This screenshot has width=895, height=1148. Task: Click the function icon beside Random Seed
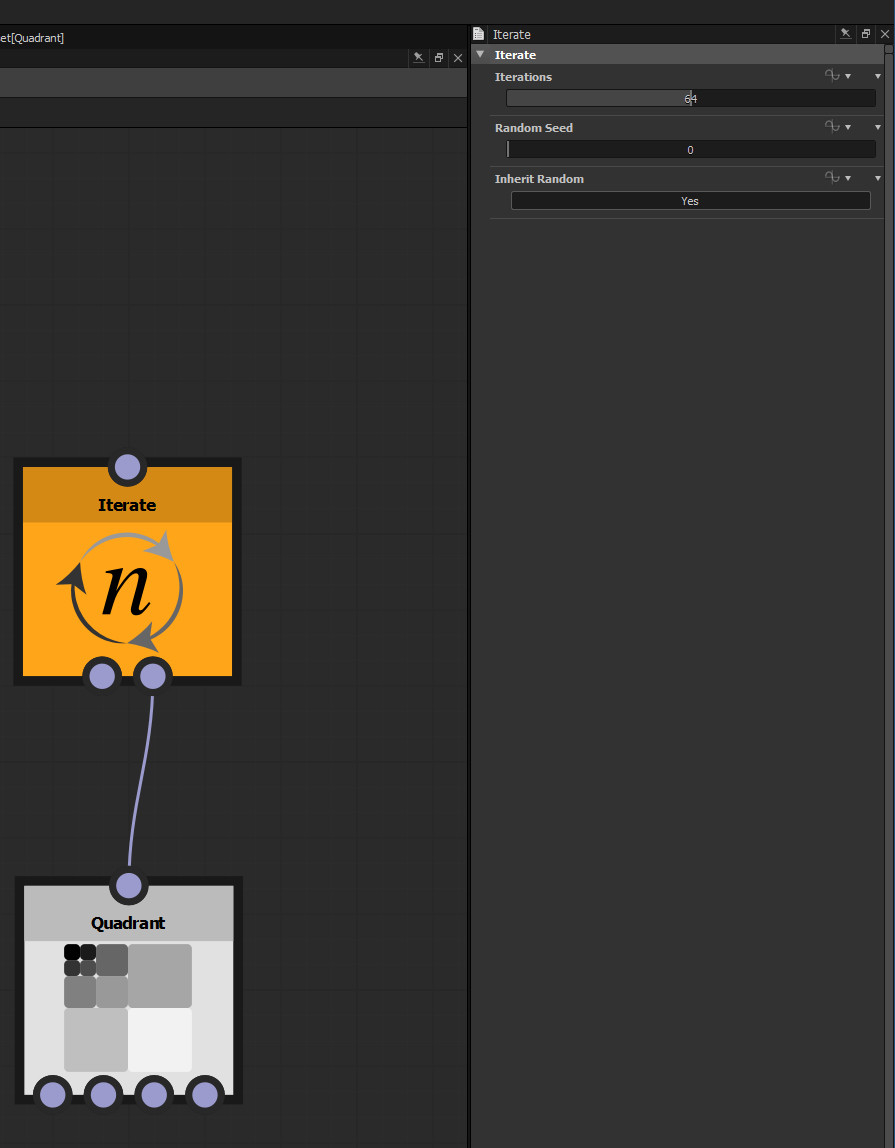833,126
